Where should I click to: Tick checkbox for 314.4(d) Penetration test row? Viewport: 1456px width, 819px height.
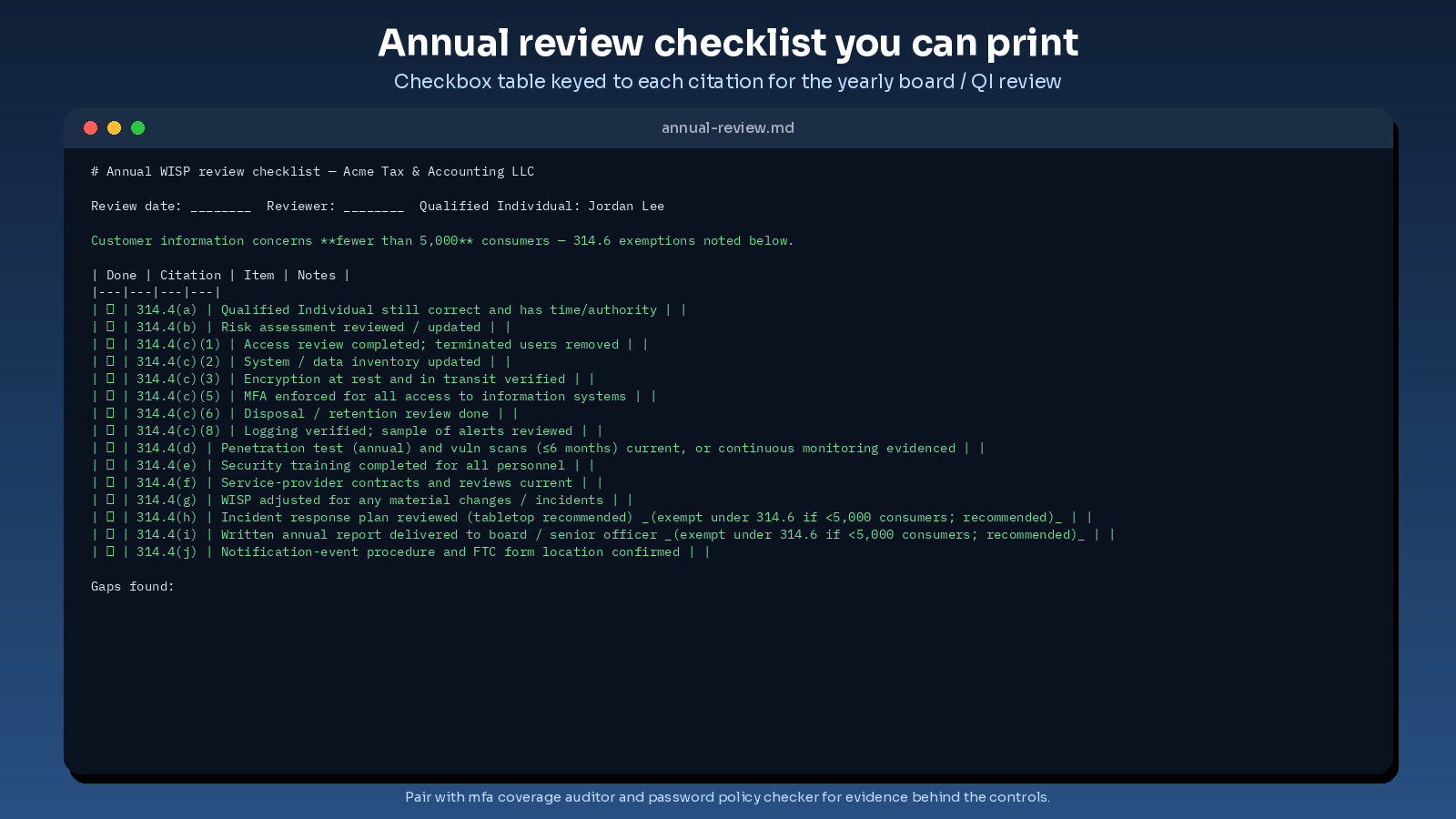point(110,448)
